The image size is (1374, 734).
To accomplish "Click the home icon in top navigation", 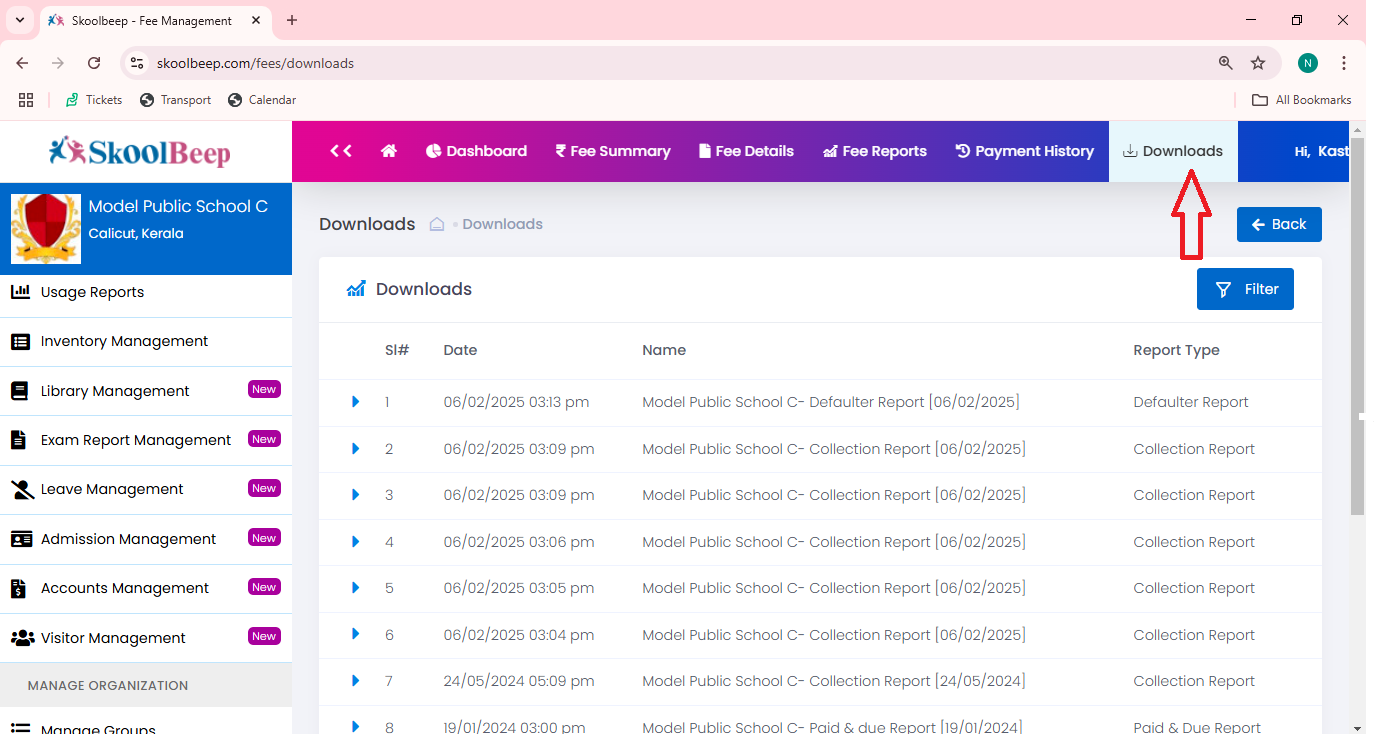I will click(x=389, y=151).
